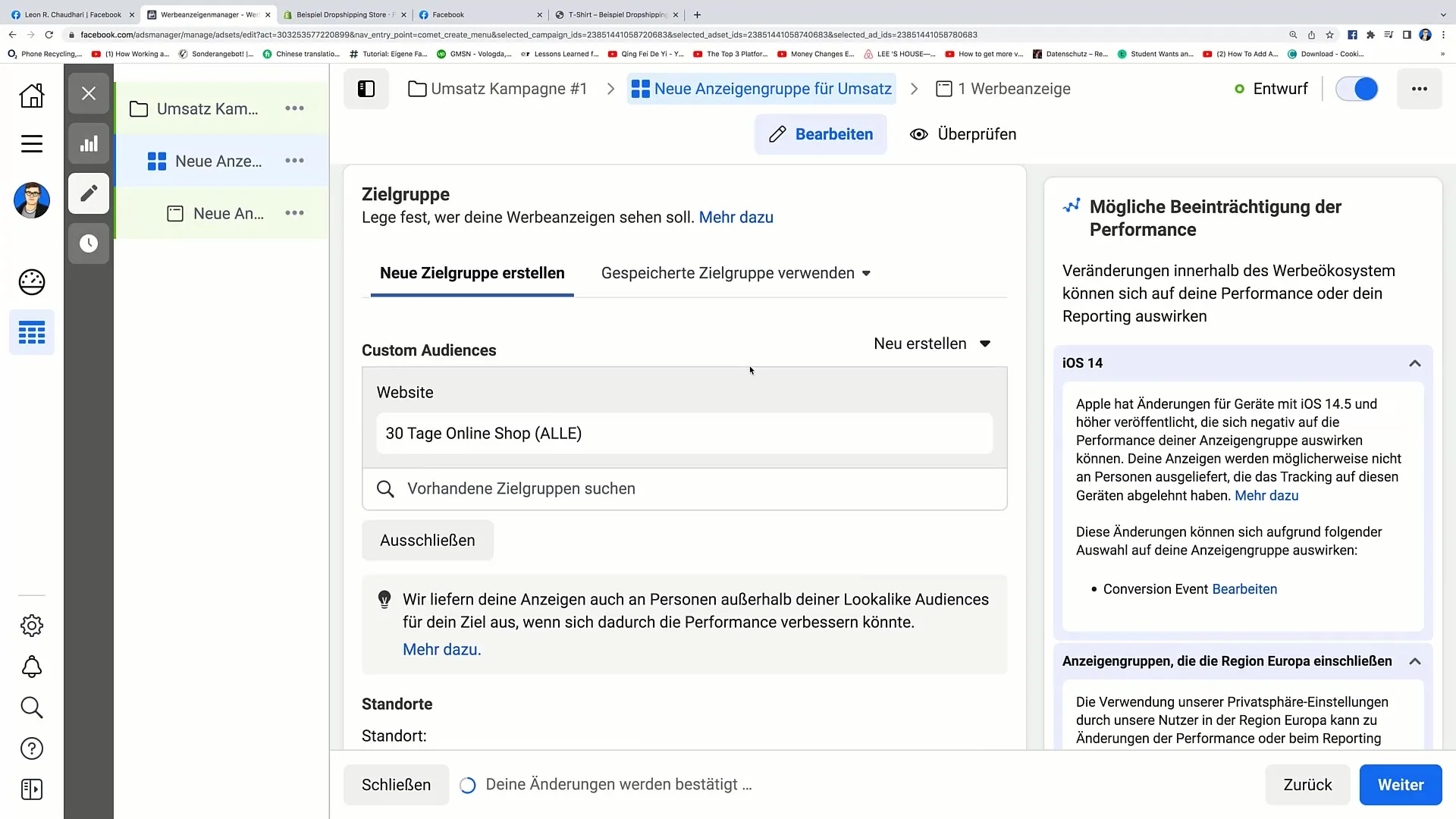The image size is (1456, 819).
Task: Collapse the Anzeigengruppen Europa section
Action: (1419, 660)
